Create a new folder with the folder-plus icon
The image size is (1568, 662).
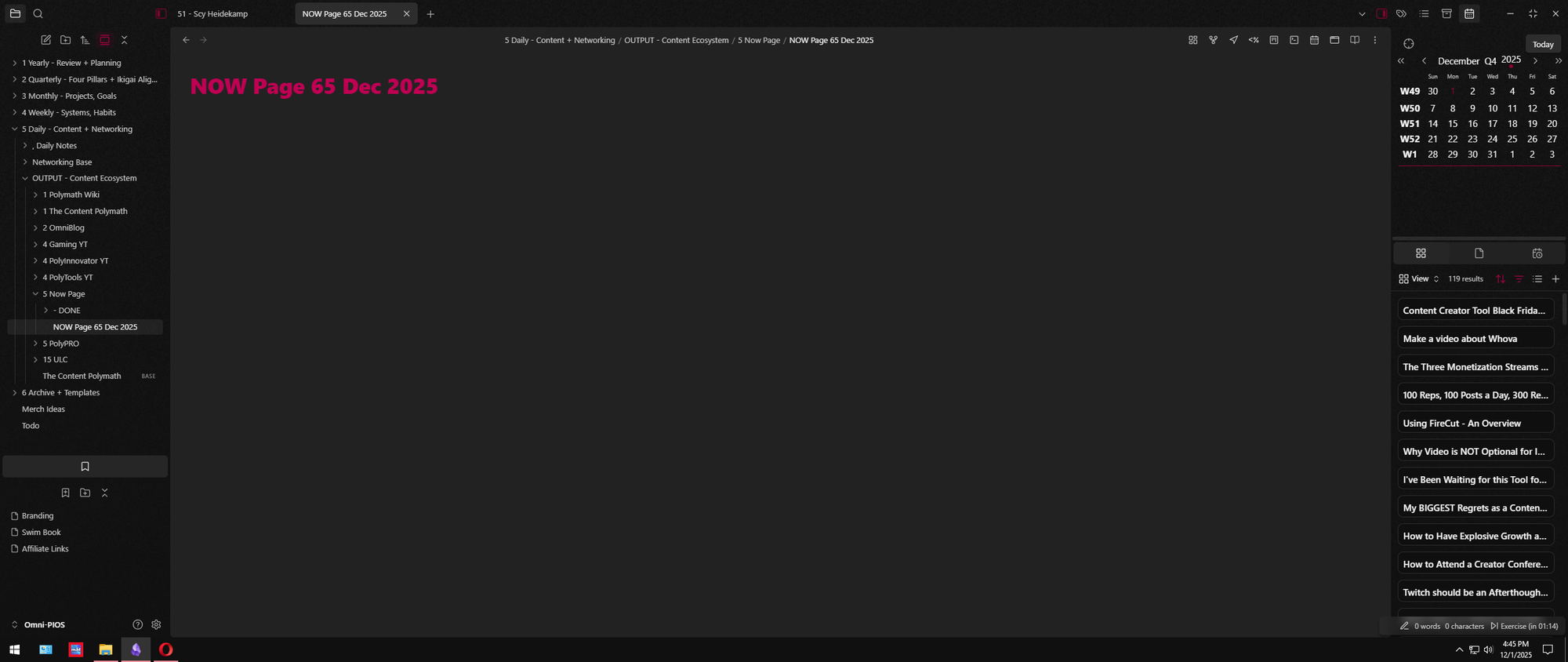tap(66, 40)
